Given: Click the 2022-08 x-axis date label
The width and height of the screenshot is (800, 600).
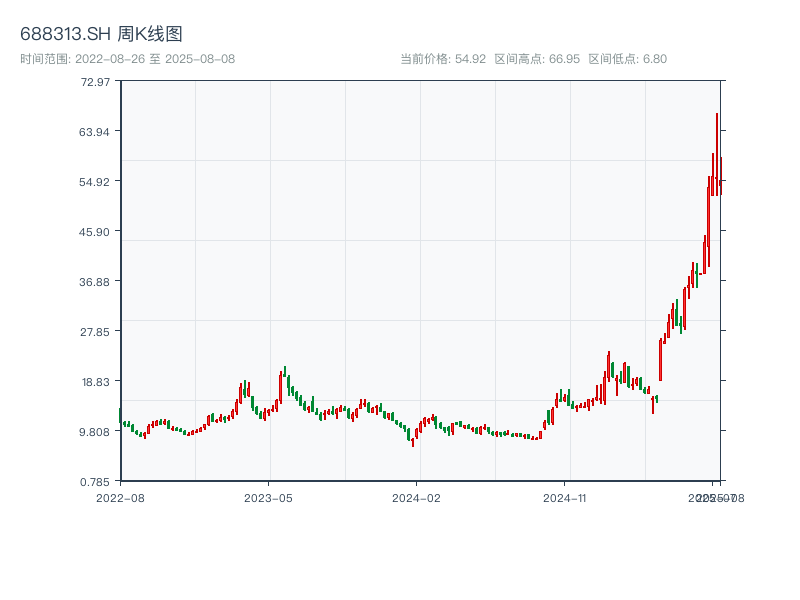Looking at the screenshot, I should click(119, 497).
